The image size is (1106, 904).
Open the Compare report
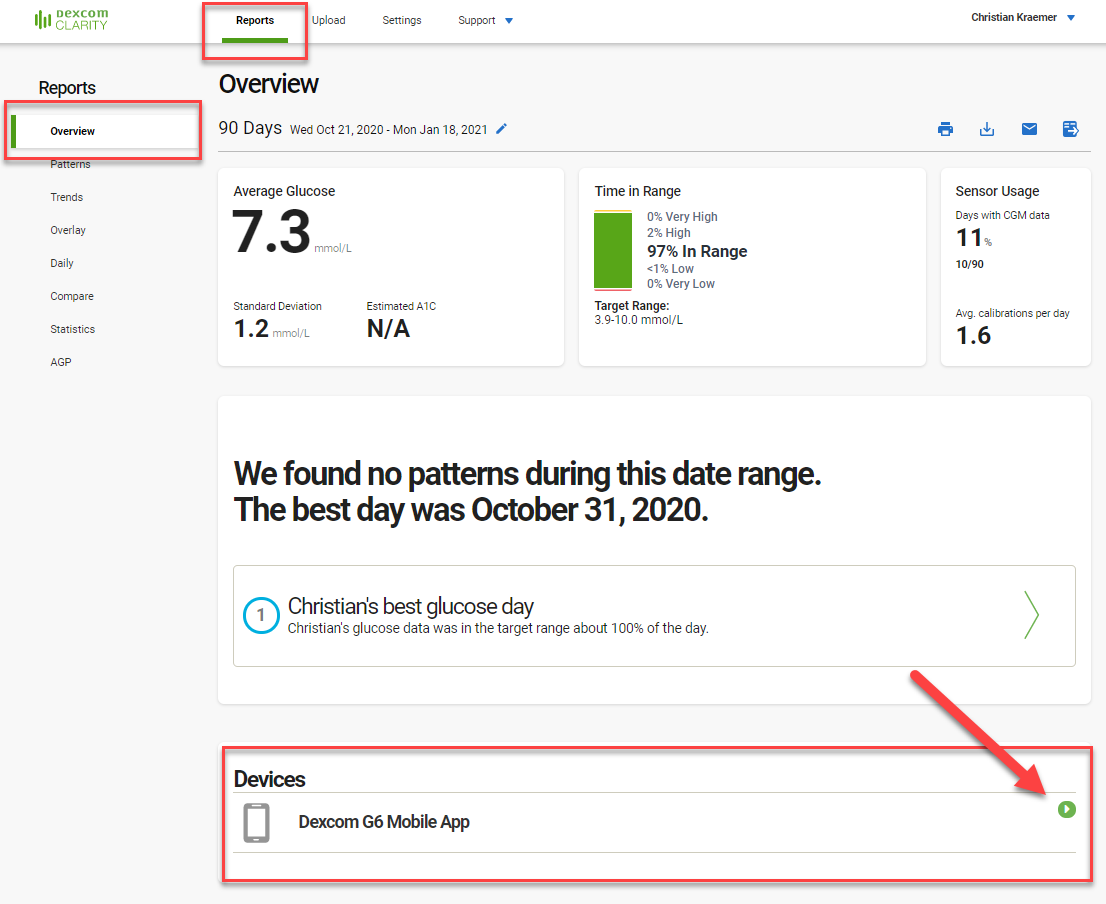(72, 296)
